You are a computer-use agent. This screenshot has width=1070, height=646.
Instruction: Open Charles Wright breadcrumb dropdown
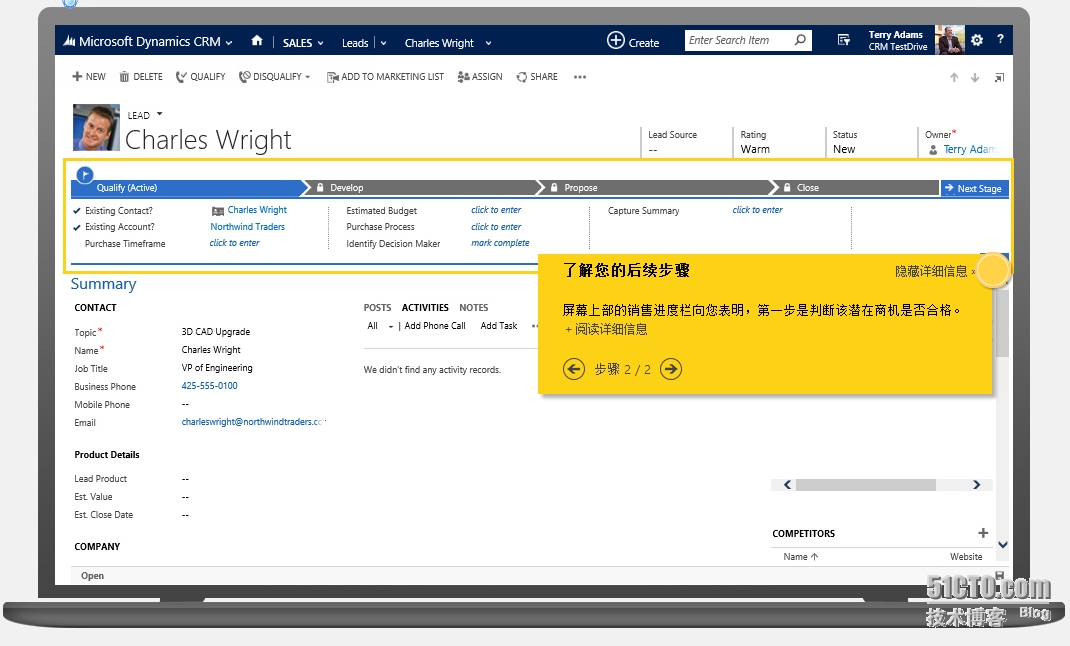tap(488, 43)
